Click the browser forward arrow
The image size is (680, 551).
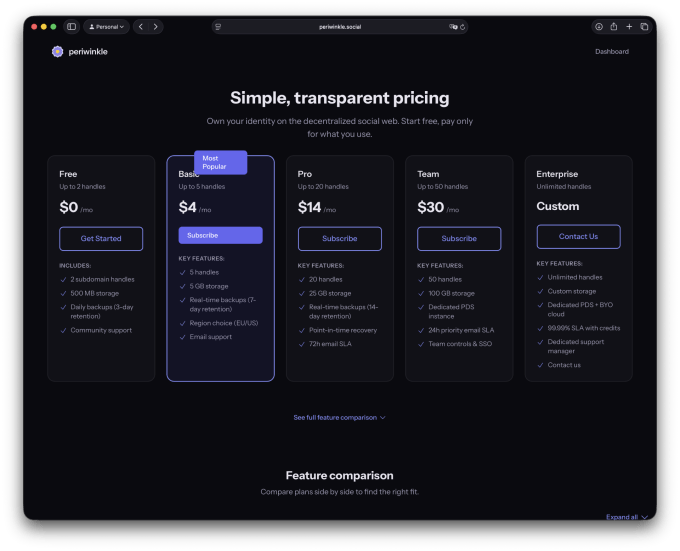tap(156, 27)
